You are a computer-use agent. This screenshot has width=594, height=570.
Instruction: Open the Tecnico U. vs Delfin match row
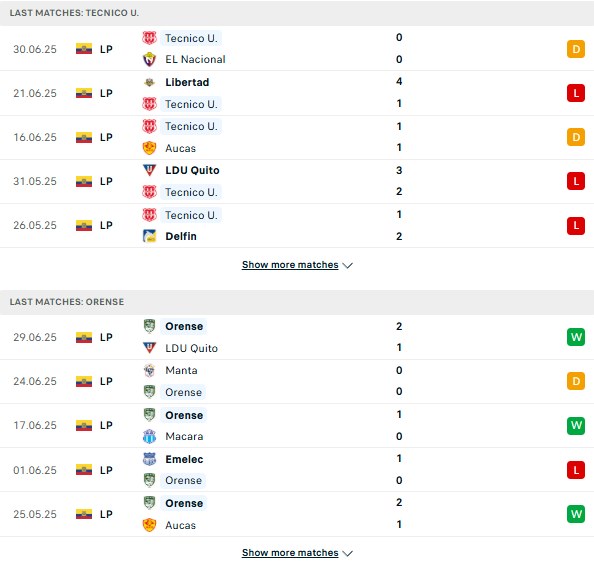(297, 226)
